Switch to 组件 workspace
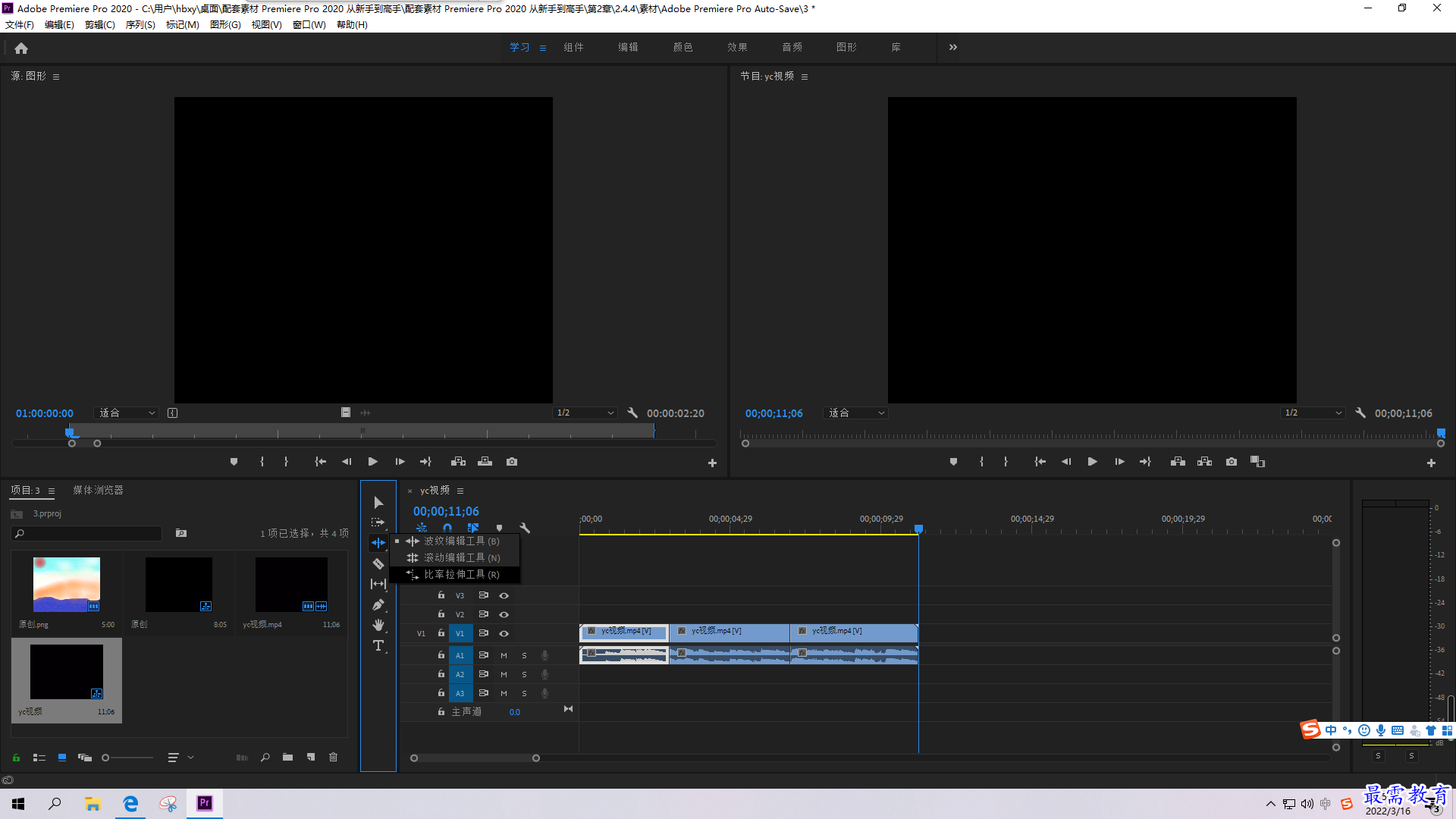The height and width of the screenshot is (819, 1456). [x=574, y=47]
